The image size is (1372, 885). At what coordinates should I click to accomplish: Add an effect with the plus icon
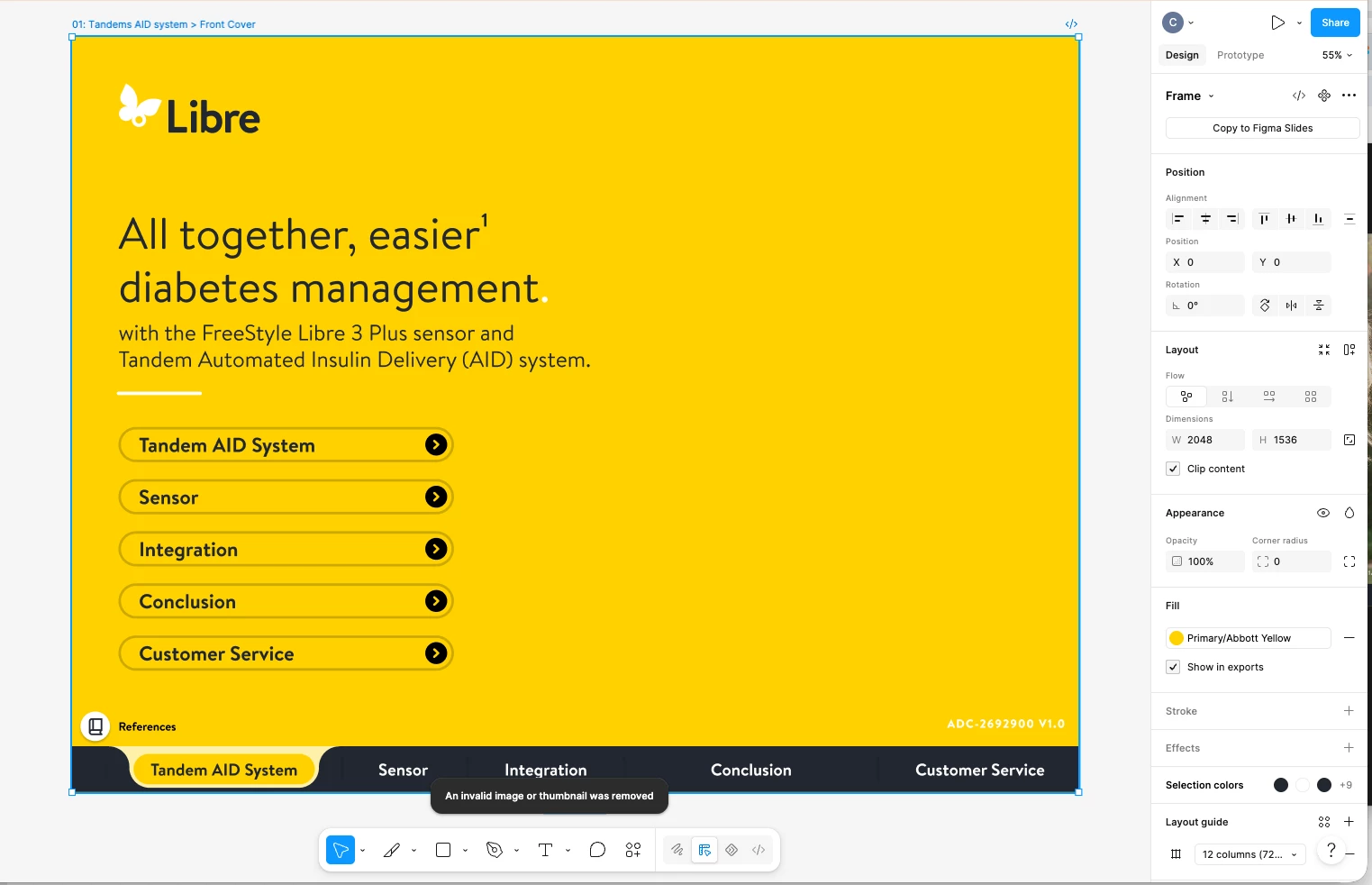pyautogui.click(x=1349, y=748)
